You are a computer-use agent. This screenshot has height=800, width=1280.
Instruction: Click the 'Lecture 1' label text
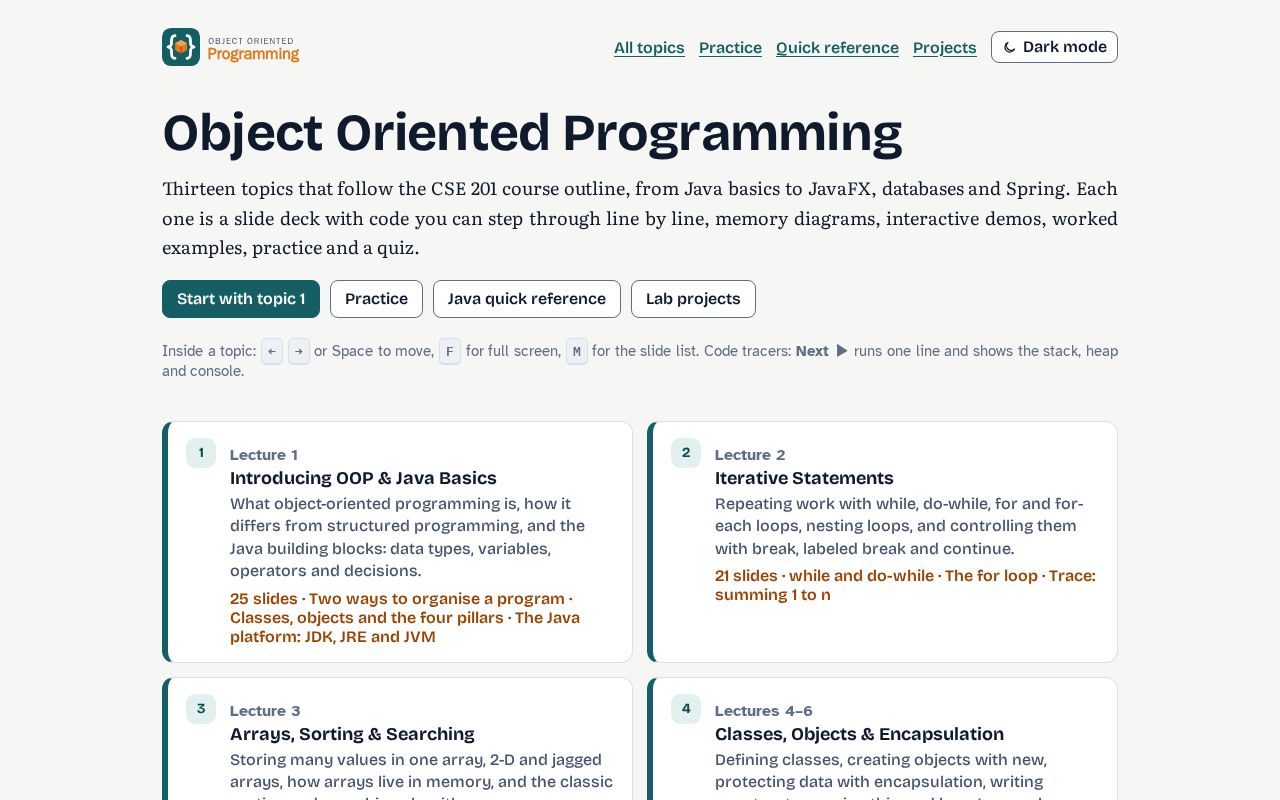264,455
